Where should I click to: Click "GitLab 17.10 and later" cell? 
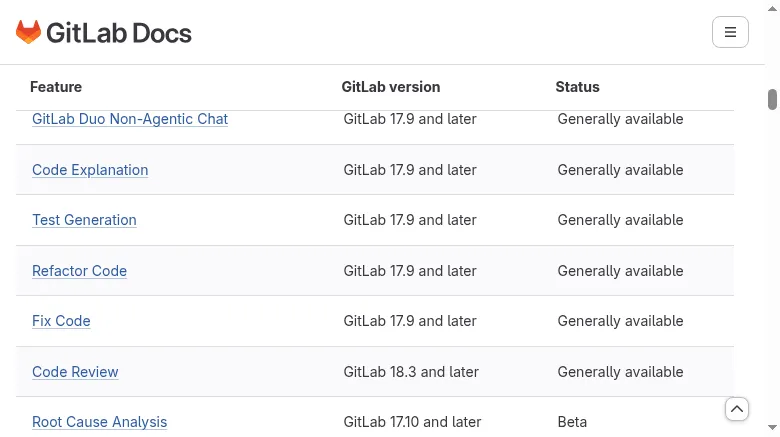(412, 422)
